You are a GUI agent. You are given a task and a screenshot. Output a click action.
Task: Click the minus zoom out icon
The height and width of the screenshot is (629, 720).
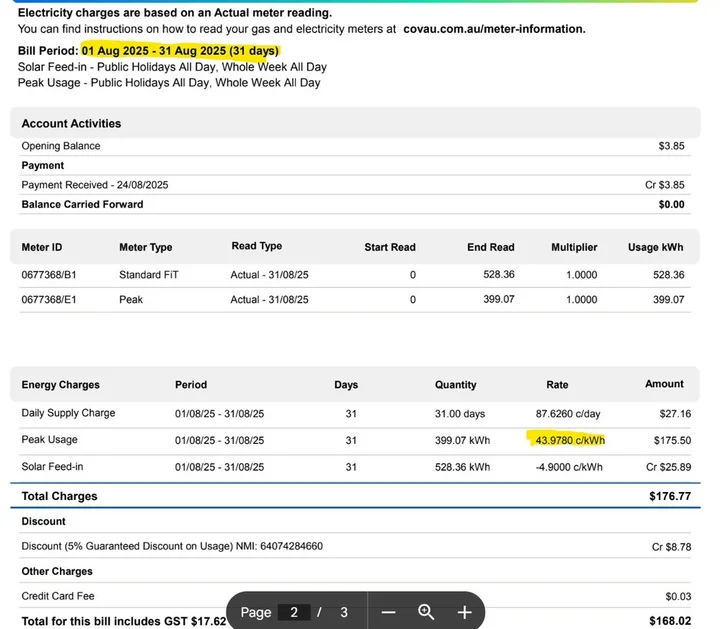point(389,612)
